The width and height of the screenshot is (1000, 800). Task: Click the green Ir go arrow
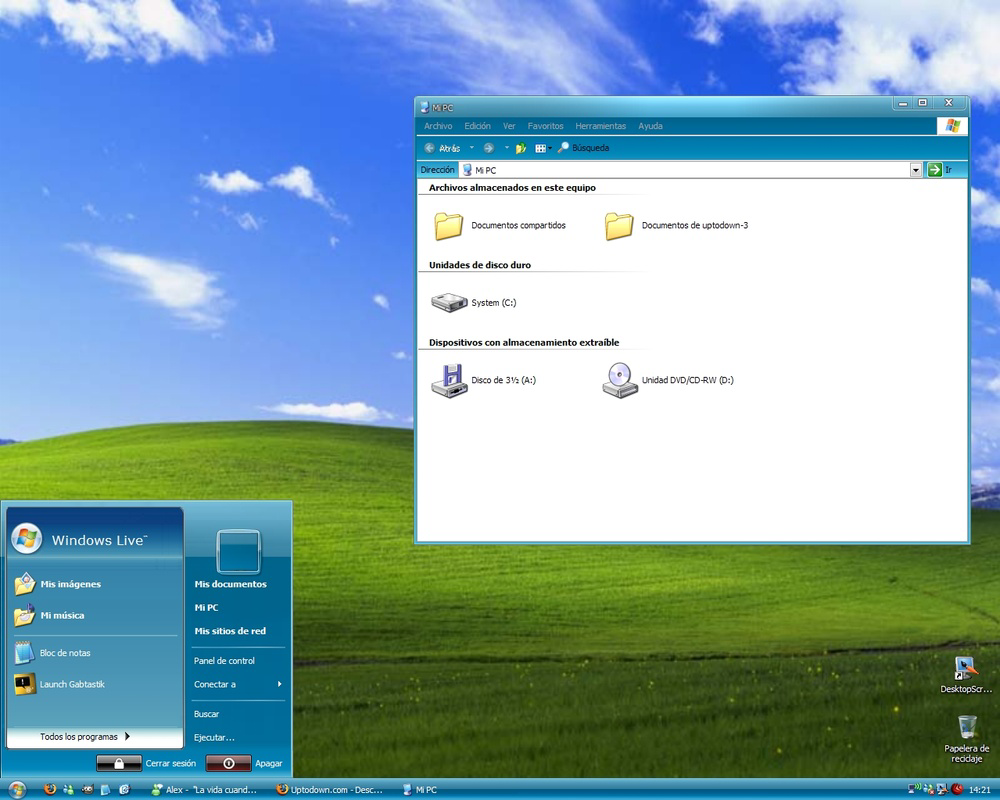click(x=935, y=170)
